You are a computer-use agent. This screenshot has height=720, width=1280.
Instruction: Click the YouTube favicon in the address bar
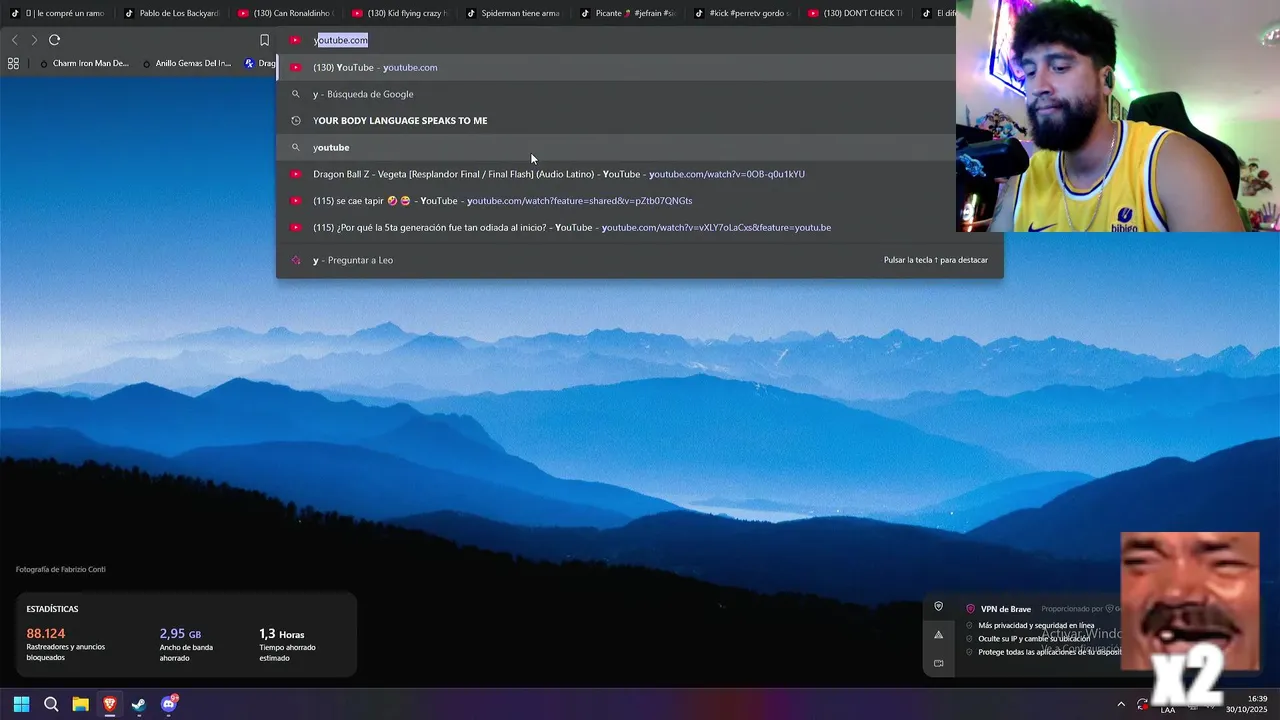pyautogui.click(x=295, y=40)
